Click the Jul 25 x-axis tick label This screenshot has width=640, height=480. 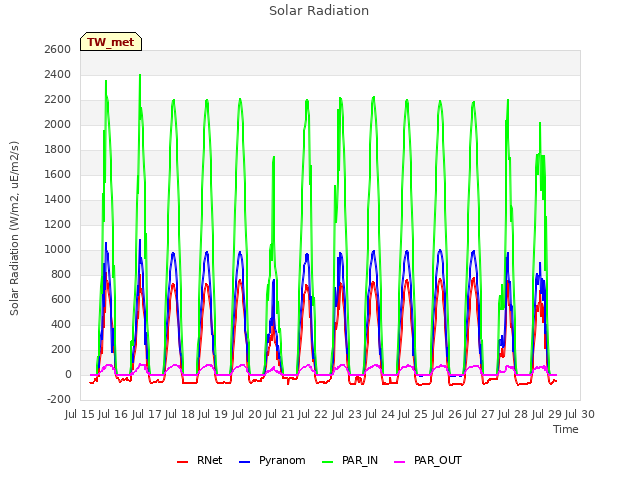click(413, 414)
